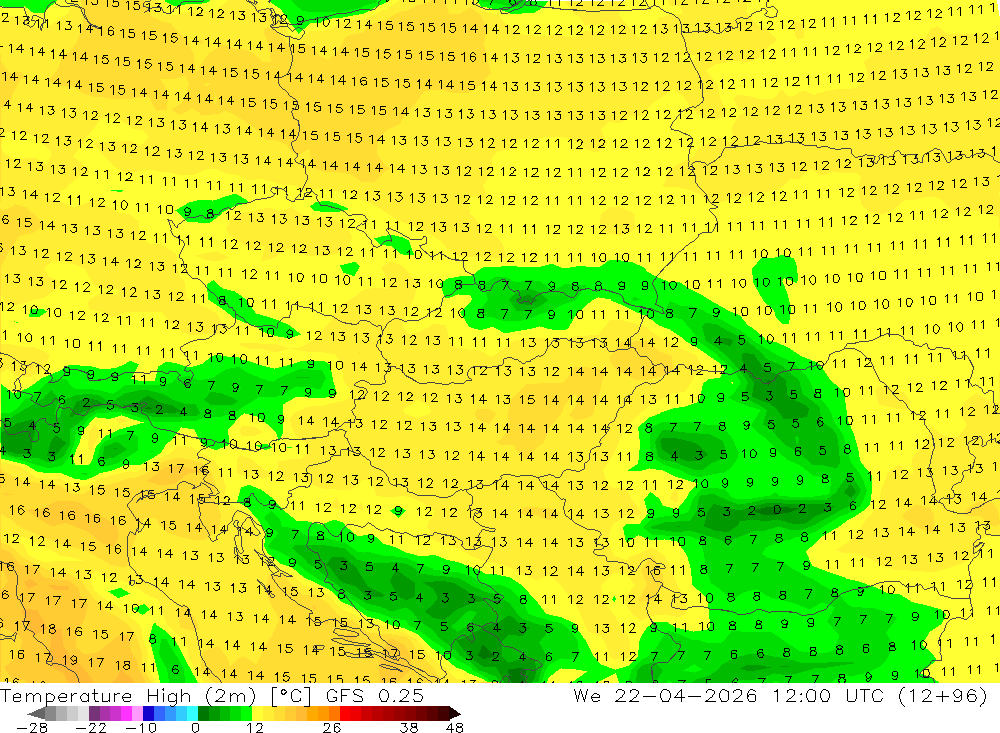
Task: Click the "We 22-04-2026" date text
Action: [x=665, y=695]
